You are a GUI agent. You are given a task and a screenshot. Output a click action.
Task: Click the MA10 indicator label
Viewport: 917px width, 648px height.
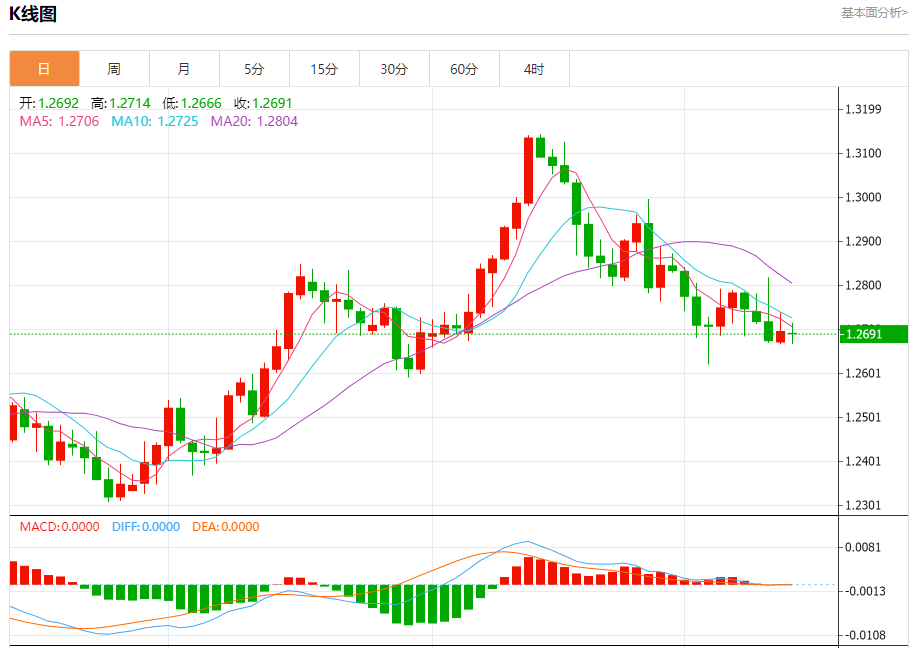coord(155,121)
